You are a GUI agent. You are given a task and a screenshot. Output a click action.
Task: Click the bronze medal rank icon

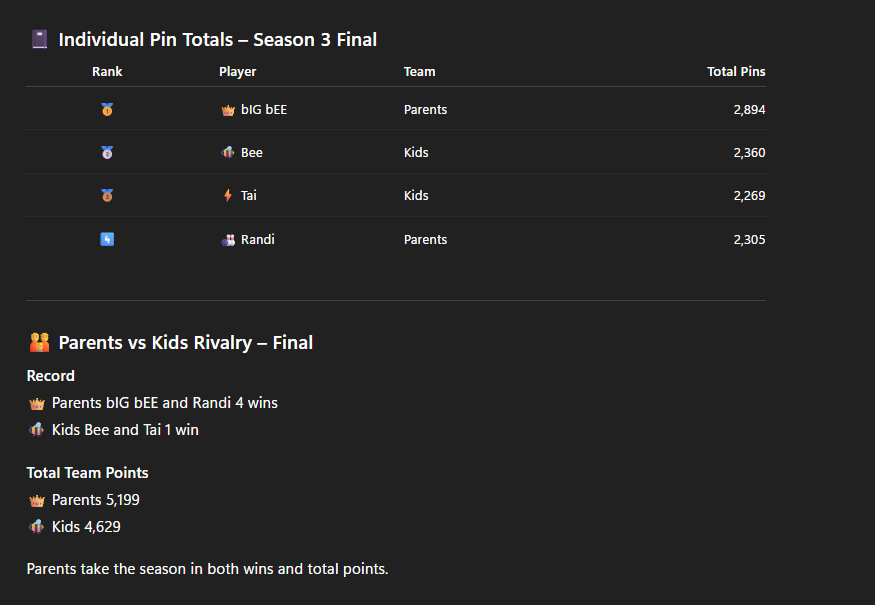[107, 196]
